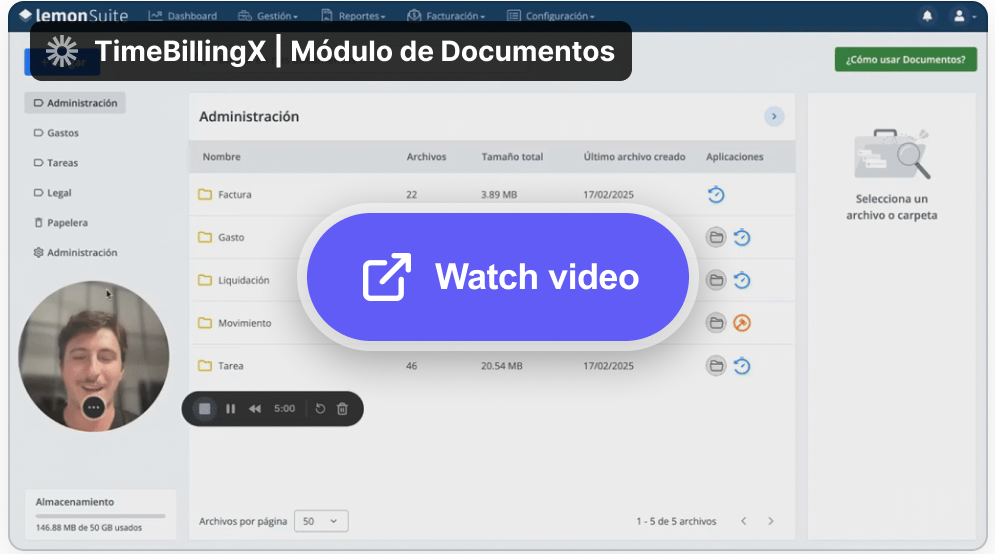
Task: Click the gray folder app icon in Tarea row
Action: coord(716,366)
